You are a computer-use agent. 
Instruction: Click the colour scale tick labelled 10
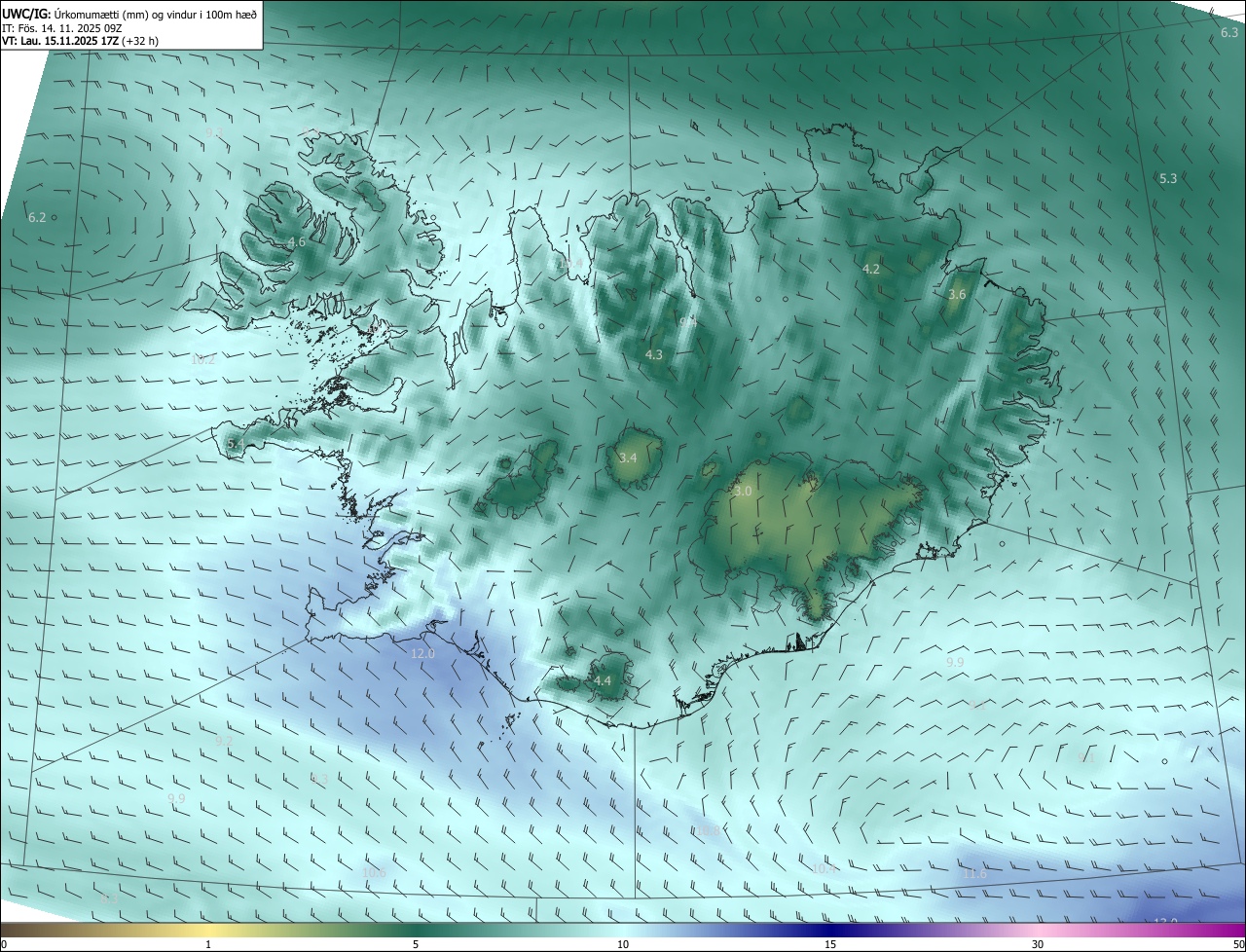623,944
